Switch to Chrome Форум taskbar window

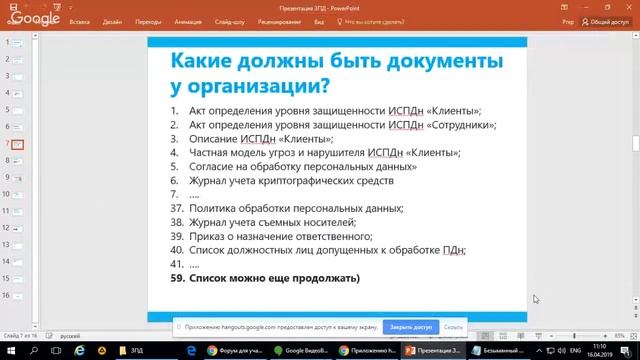[235, 351]
